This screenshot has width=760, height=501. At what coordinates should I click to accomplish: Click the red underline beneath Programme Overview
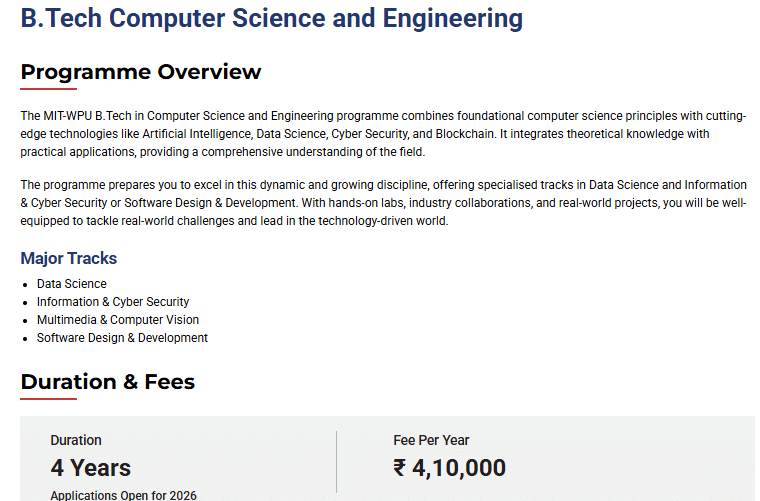(x=48, y=89)
